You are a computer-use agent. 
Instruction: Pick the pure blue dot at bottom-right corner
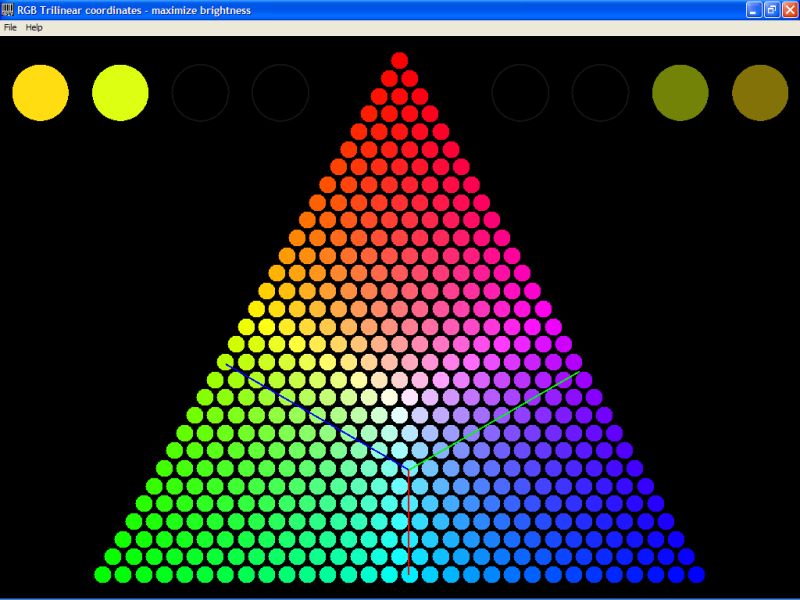[x=696, y=574]
